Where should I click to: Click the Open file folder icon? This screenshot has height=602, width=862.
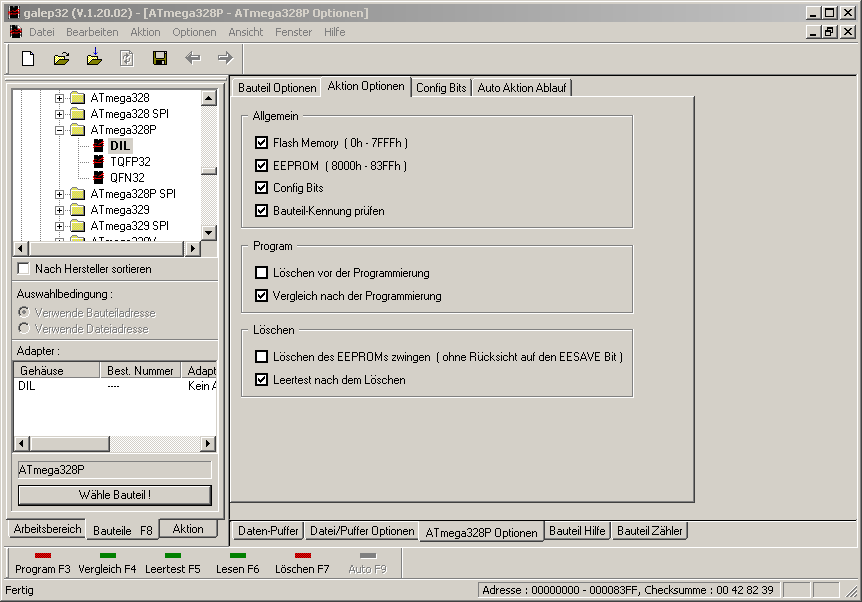point(61,58)
